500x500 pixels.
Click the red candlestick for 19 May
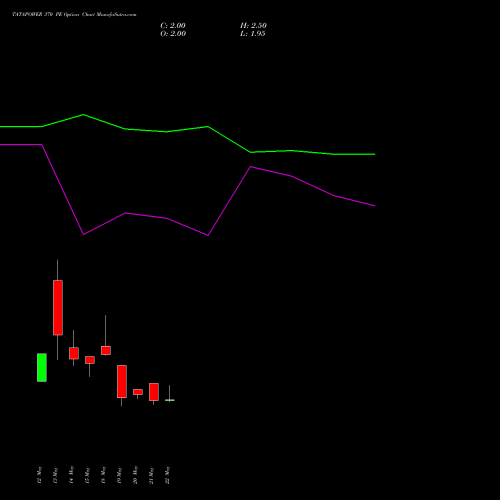pos(122,381)
